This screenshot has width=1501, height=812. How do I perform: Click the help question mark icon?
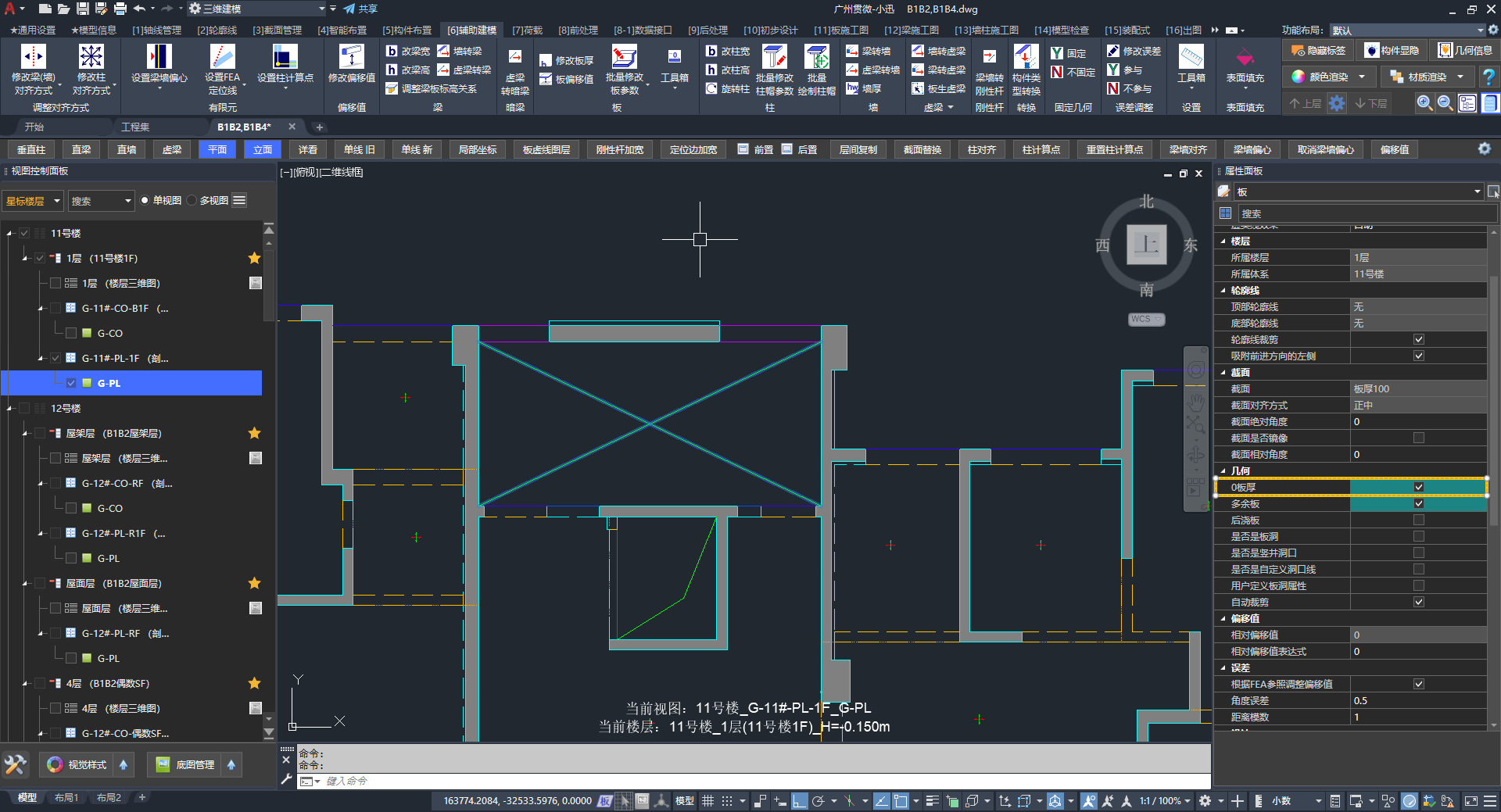click(x=1488, y=77)
